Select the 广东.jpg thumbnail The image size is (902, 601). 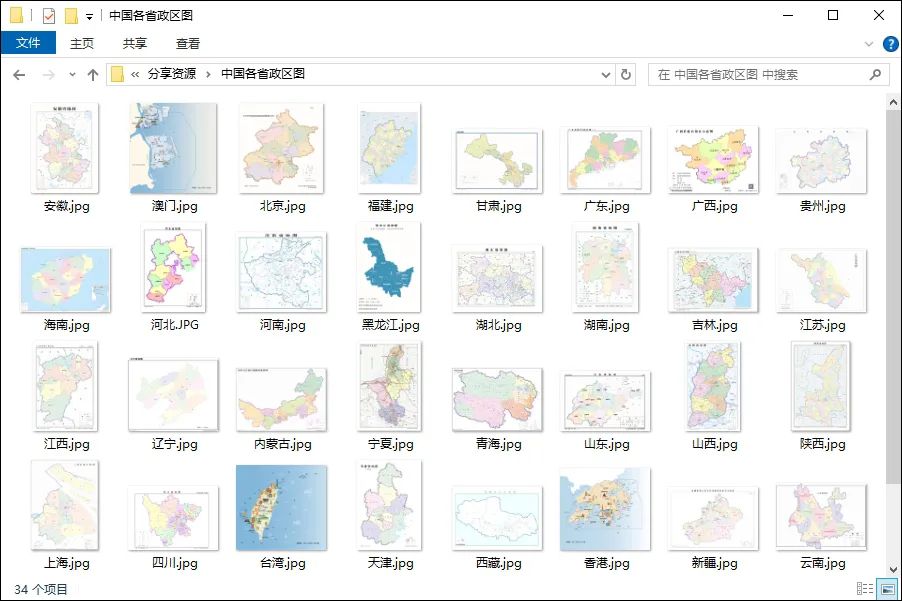coord(605,160)
